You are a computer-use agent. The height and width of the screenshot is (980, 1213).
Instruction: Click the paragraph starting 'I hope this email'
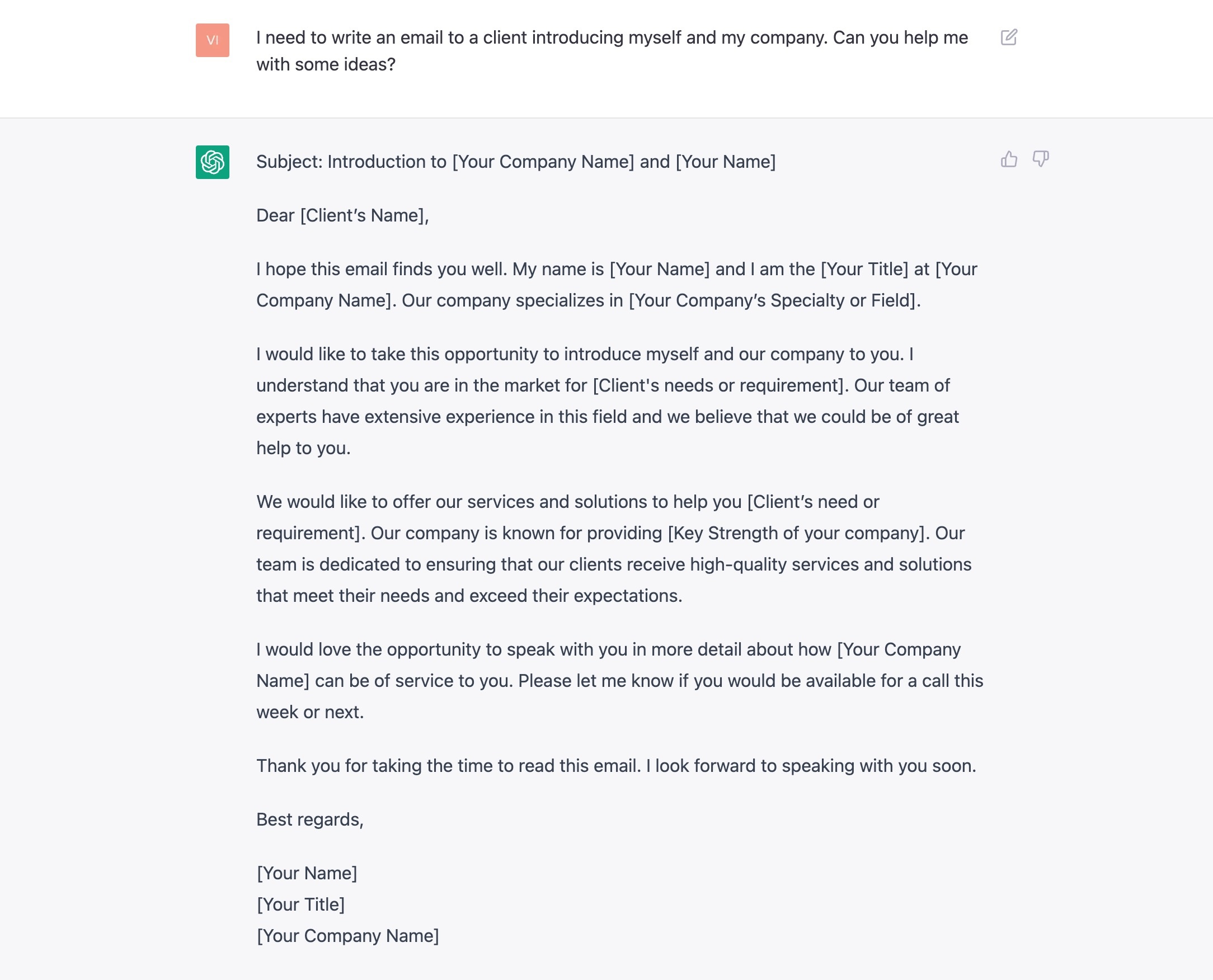(616, 285)
